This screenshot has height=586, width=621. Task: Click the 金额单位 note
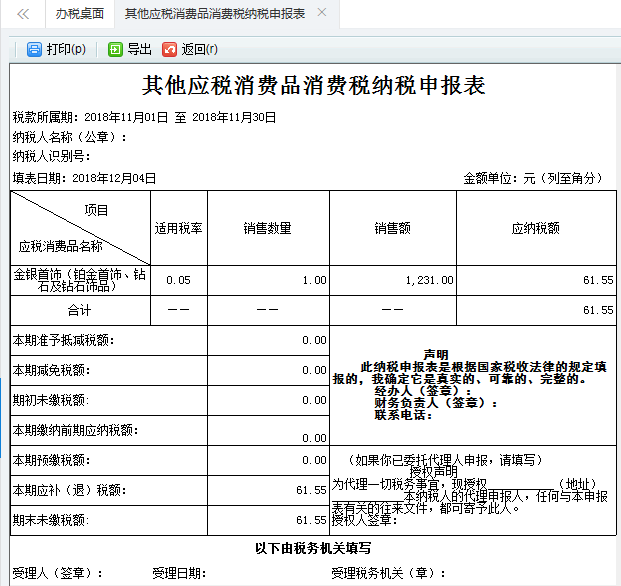pos(533,179)
